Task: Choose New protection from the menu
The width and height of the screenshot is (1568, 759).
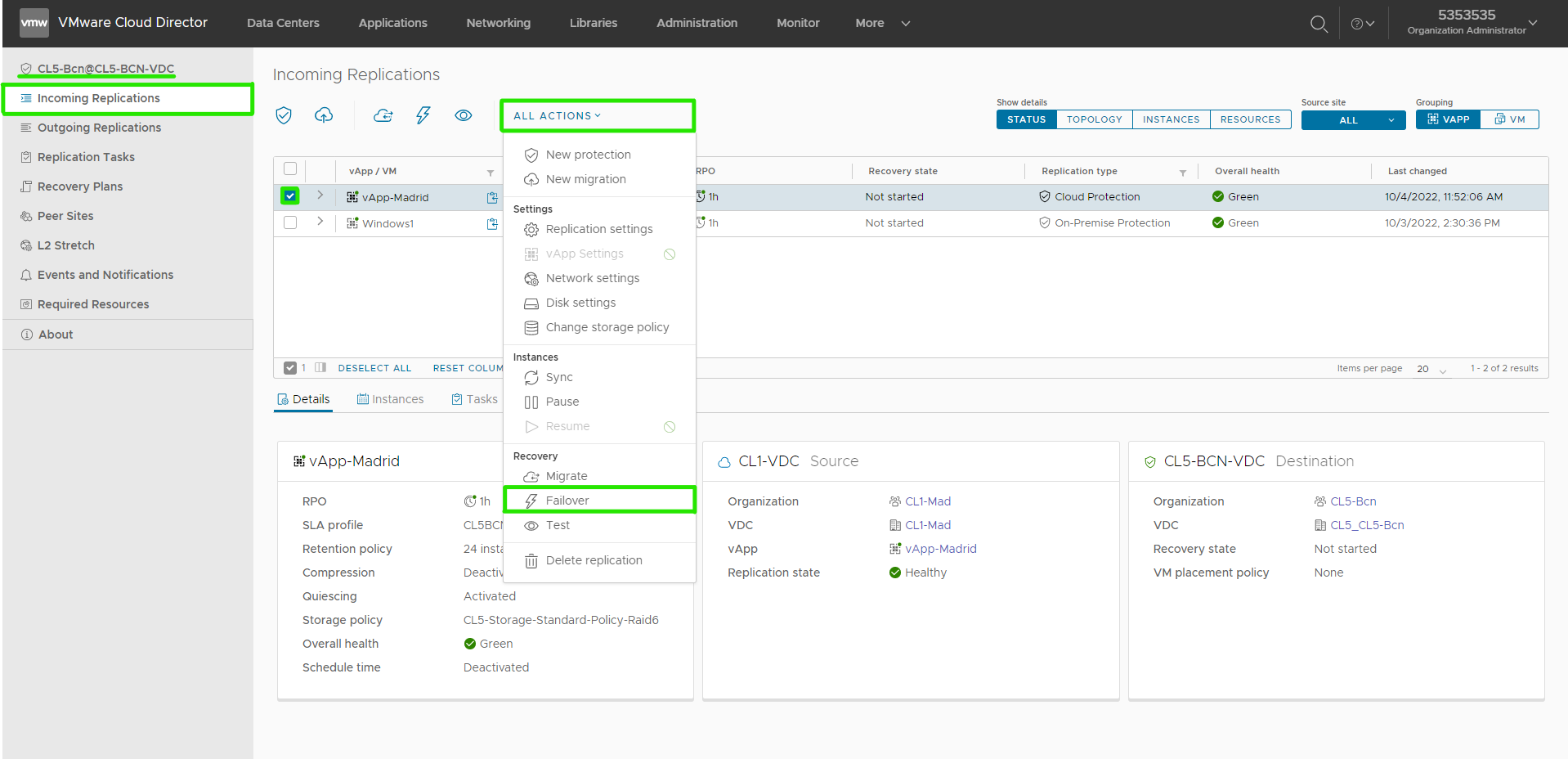Action: pos(599,155)
